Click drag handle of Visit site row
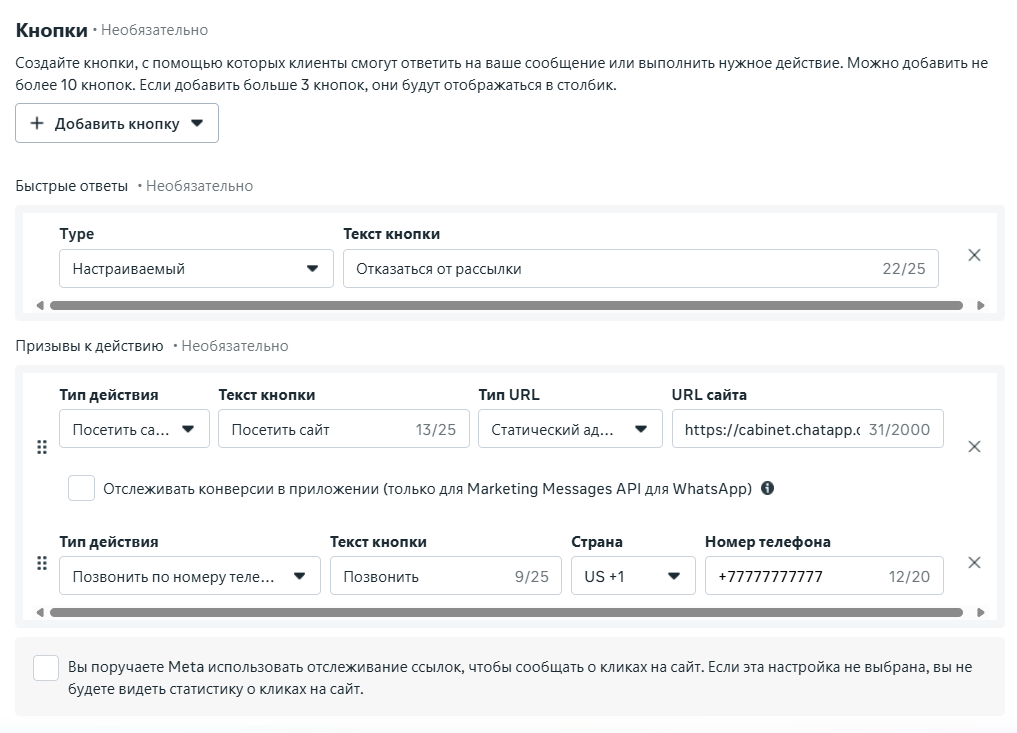This screenshot has width=1017, height=733. pyautogui.click(x=42, y=447)
